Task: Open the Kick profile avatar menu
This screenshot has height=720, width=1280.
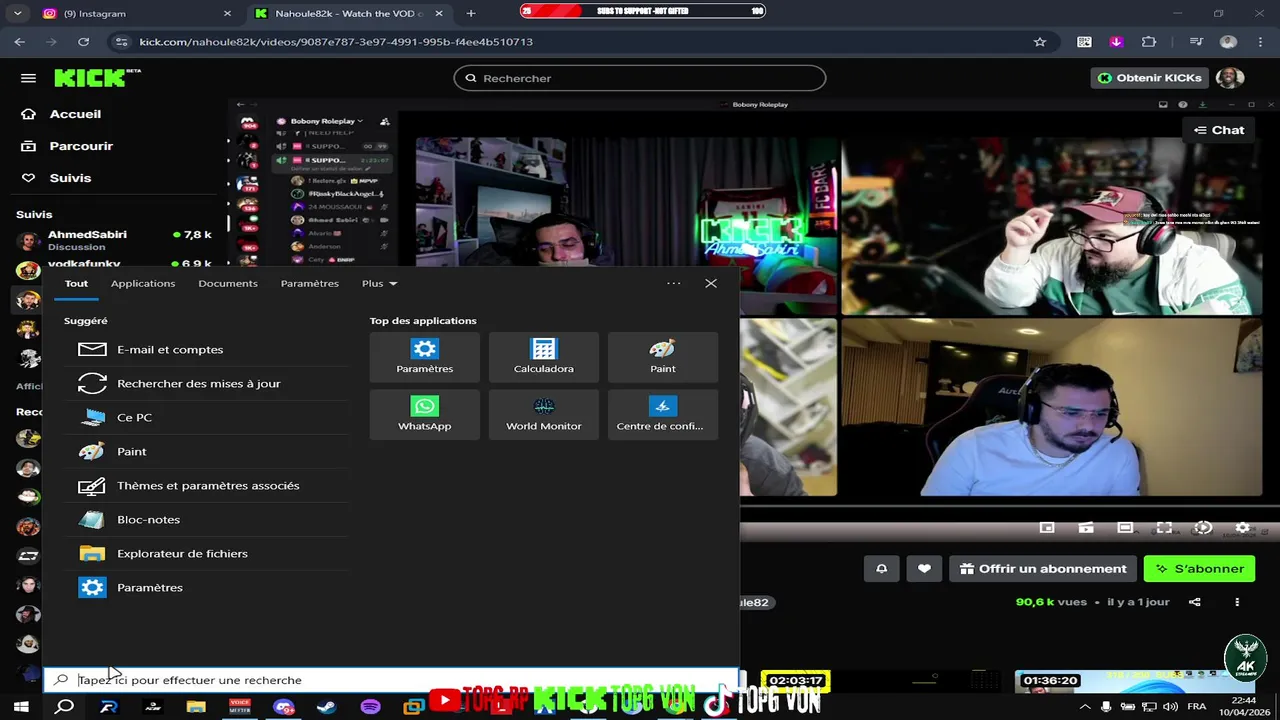Action: pos(1230,78)
